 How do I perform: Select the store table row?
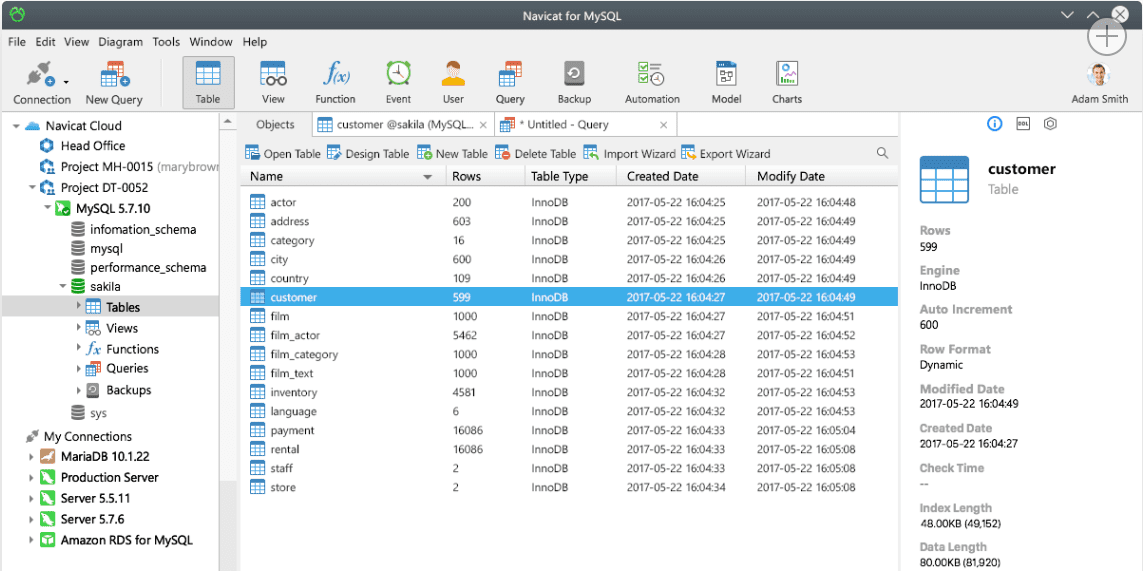tap(569, 487)
